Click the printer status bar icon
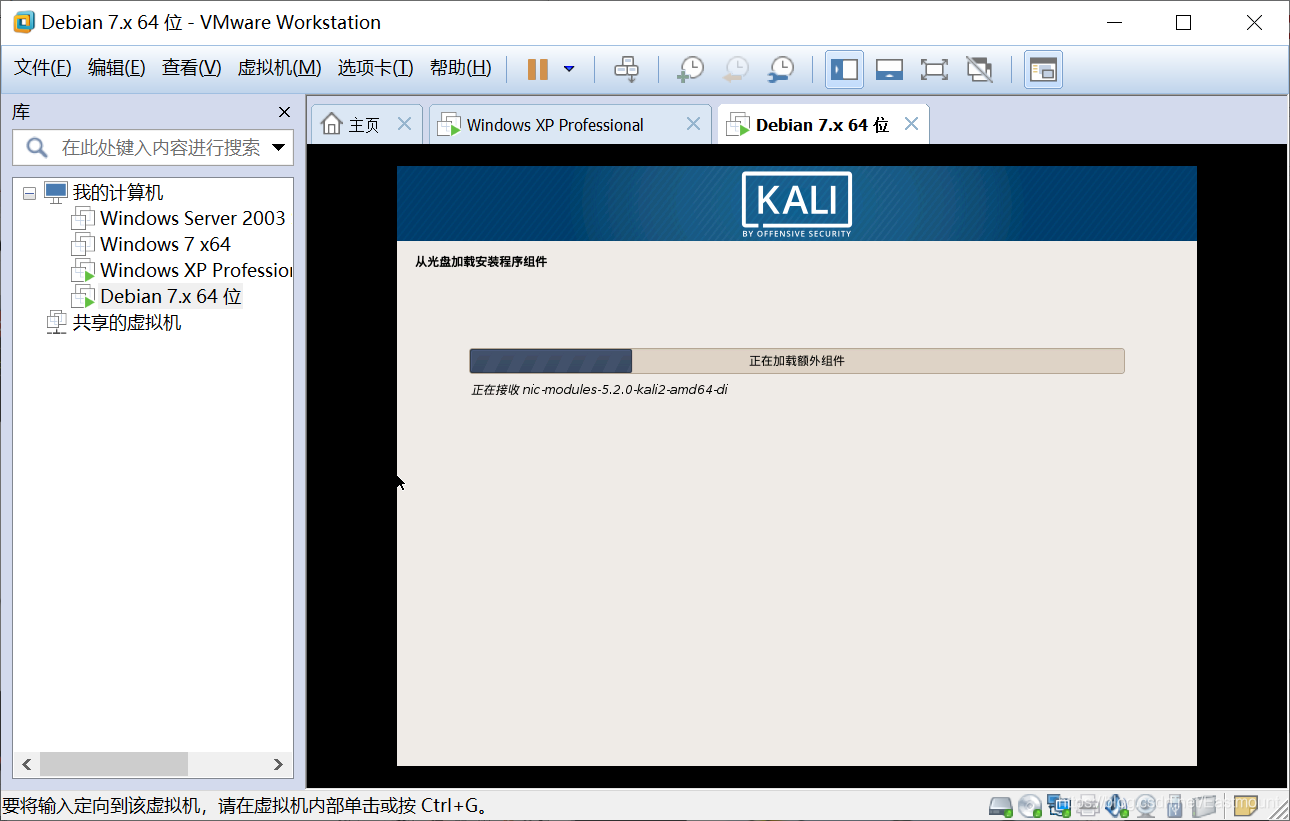Image resolution: width=1290 pixels, height=821 pixels. point(1088,805)
